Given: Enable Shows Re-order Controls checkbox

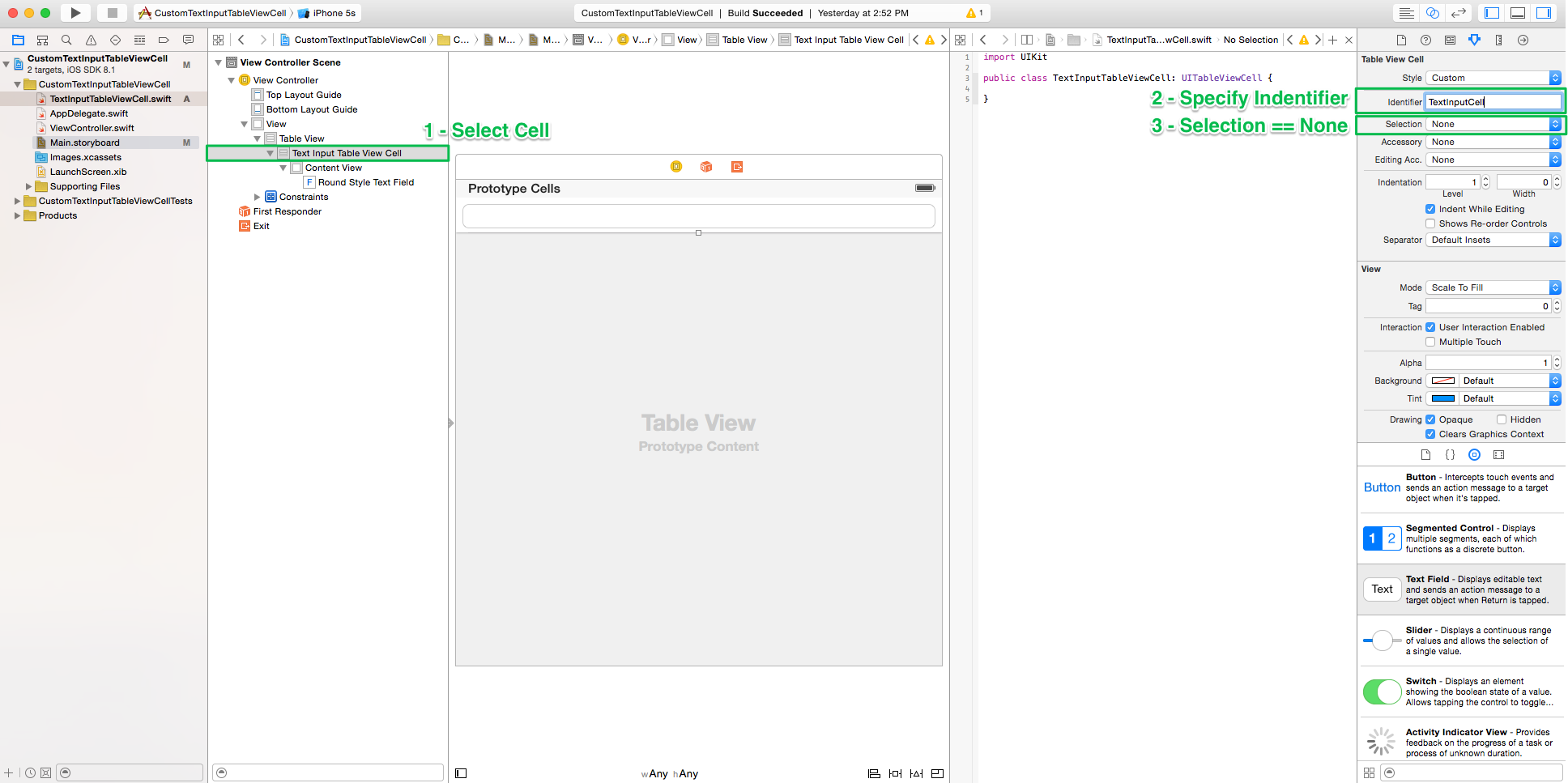Looking at the screenshot, I should coord(1430,223).
